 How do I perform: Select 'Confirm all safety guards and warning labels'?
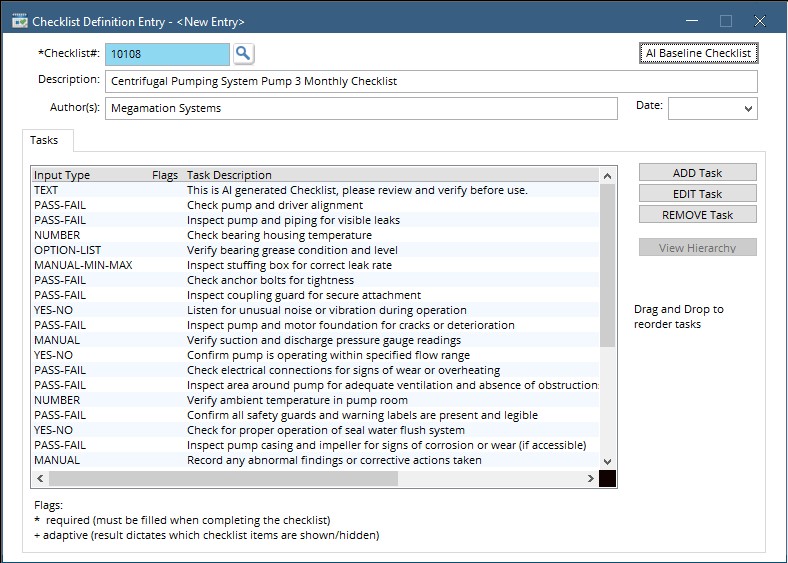[316, 415]
